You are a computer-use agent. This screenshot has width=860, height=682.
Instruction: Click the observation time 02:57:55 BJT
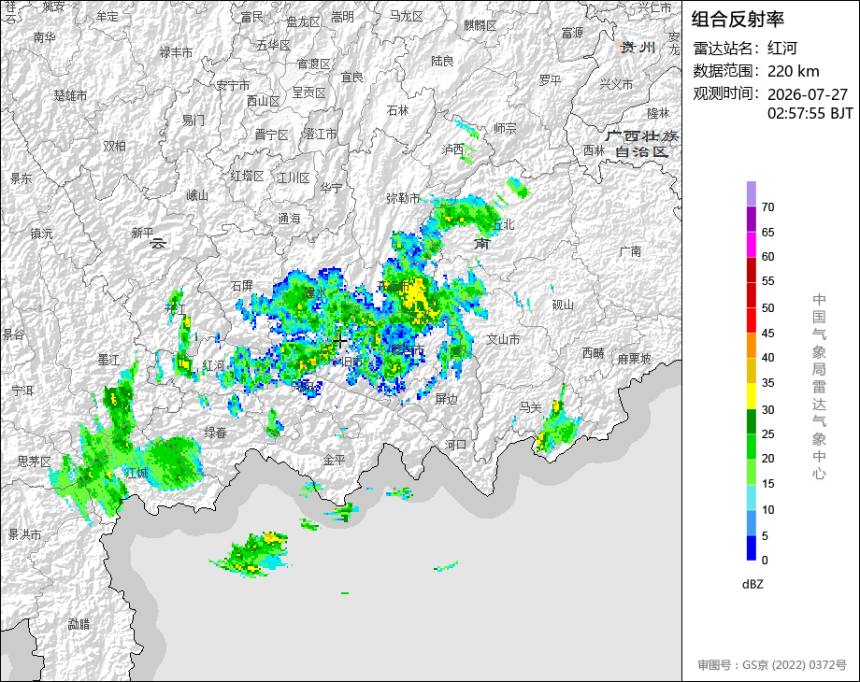[x=810, y=113]
